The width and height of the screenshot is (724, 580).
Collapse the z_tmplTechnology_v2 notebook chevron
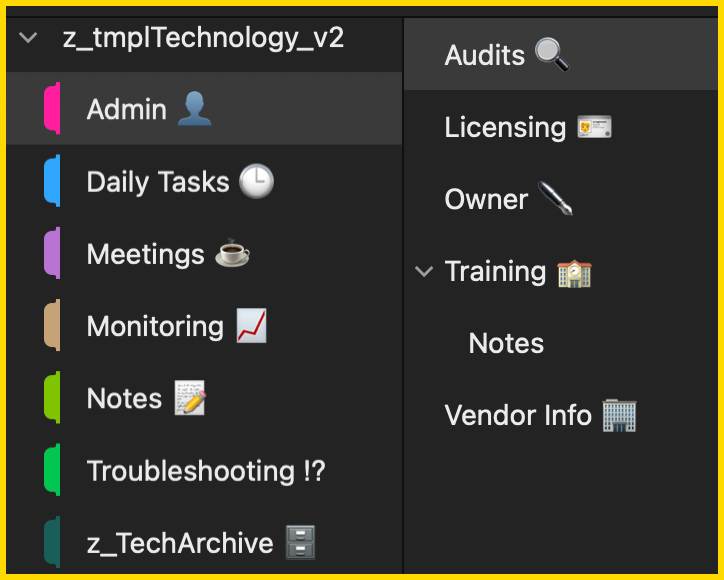pyautogui.click(x=28, y=37)
